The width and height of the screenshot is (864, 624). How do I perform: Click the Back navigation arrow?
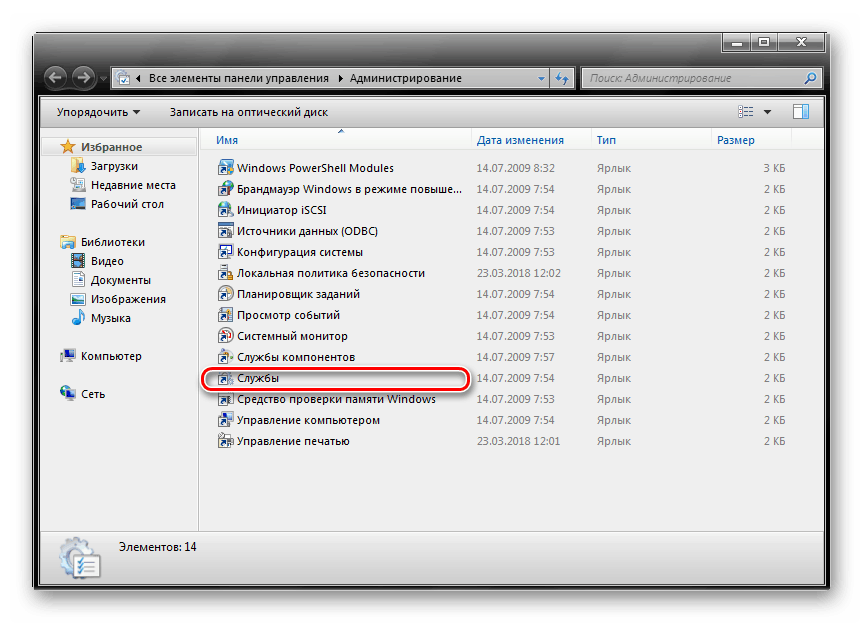coord(56,78)
